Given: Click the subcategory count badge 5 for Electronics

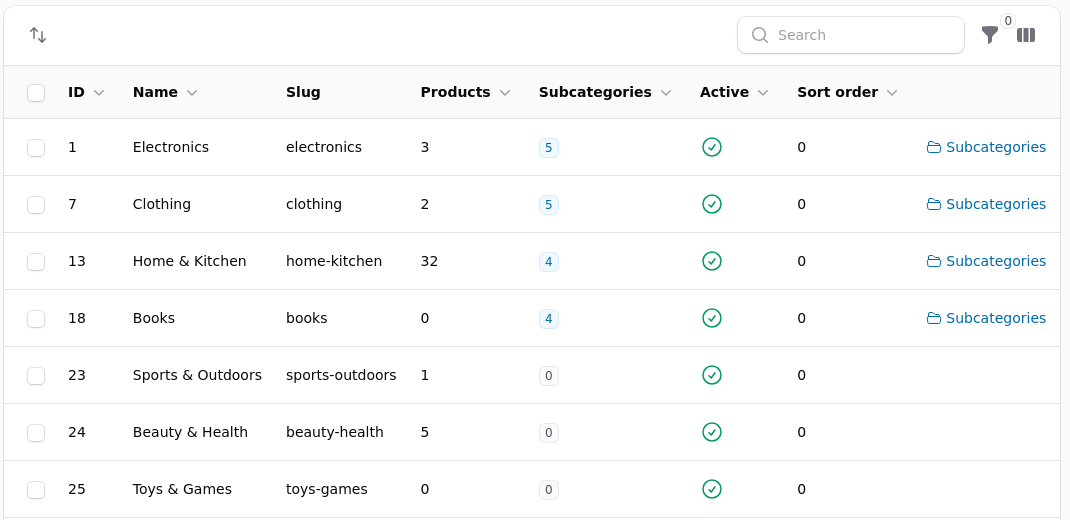Looking at the screenshot, I should (x=549, y=148).
